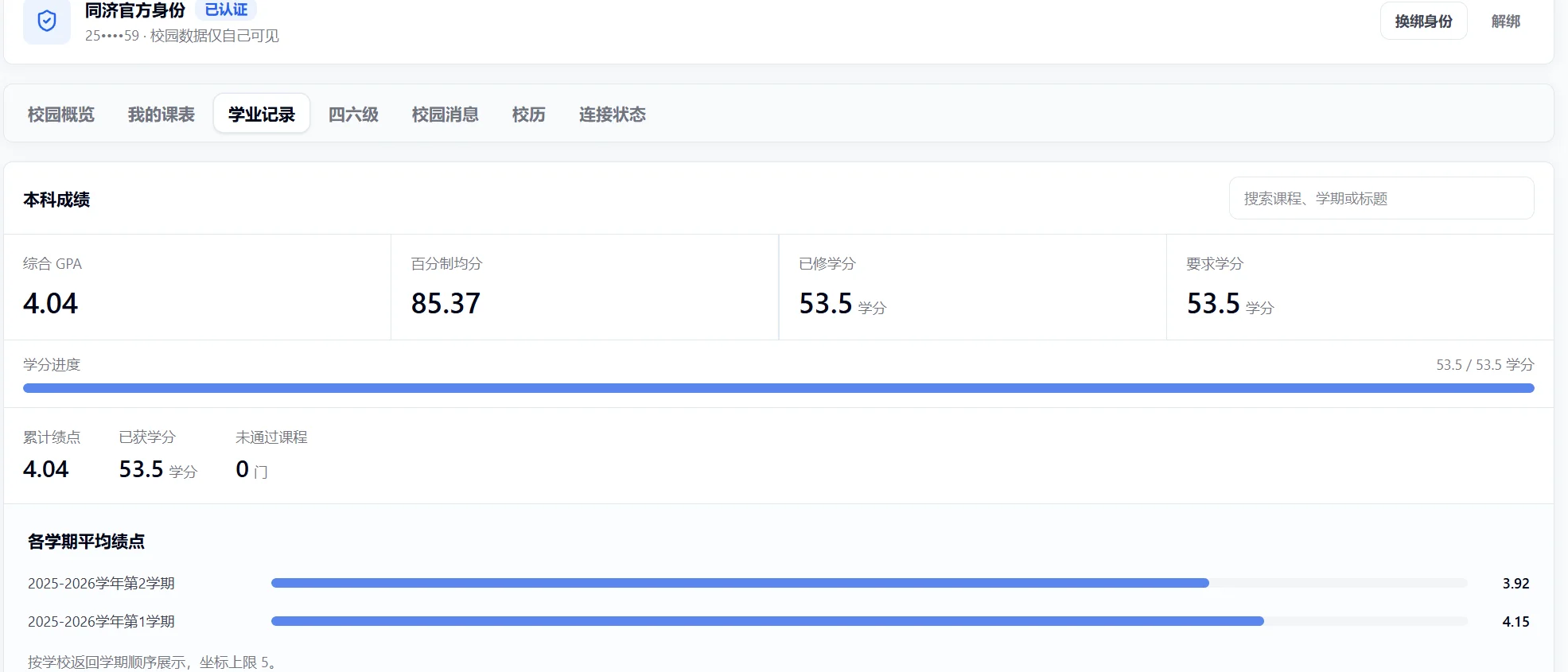Image resolution: width=1568 pixels, height=672 pixels.
Task: Click the 已修学分 card value
Action: 842,304
